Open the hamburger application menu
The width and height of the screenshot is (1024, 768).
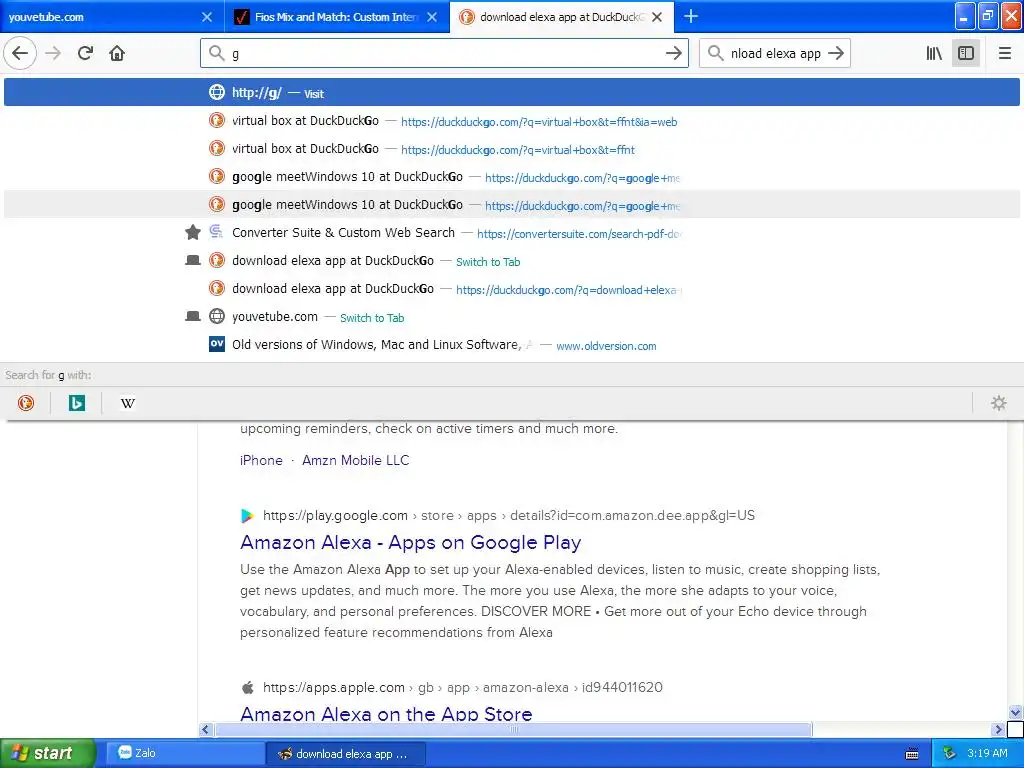tap(1004, 53)
